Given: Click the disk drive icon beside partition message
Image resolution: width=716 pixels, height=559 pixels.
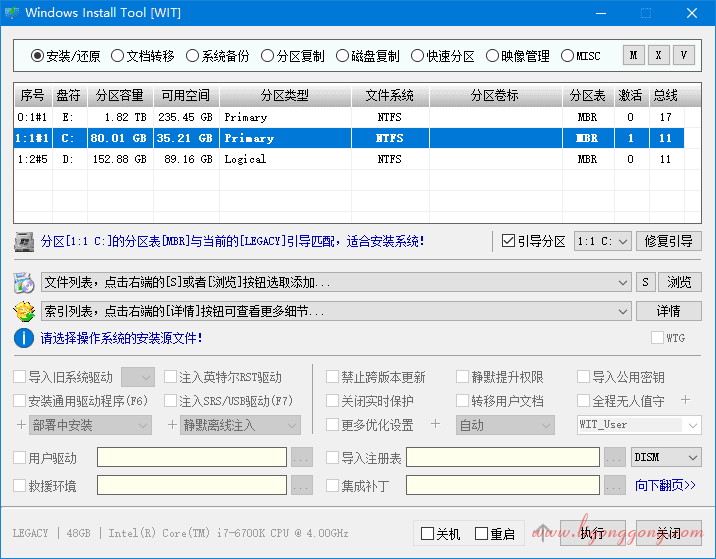Looking at the screenshot, I should [x=24, y=242].
